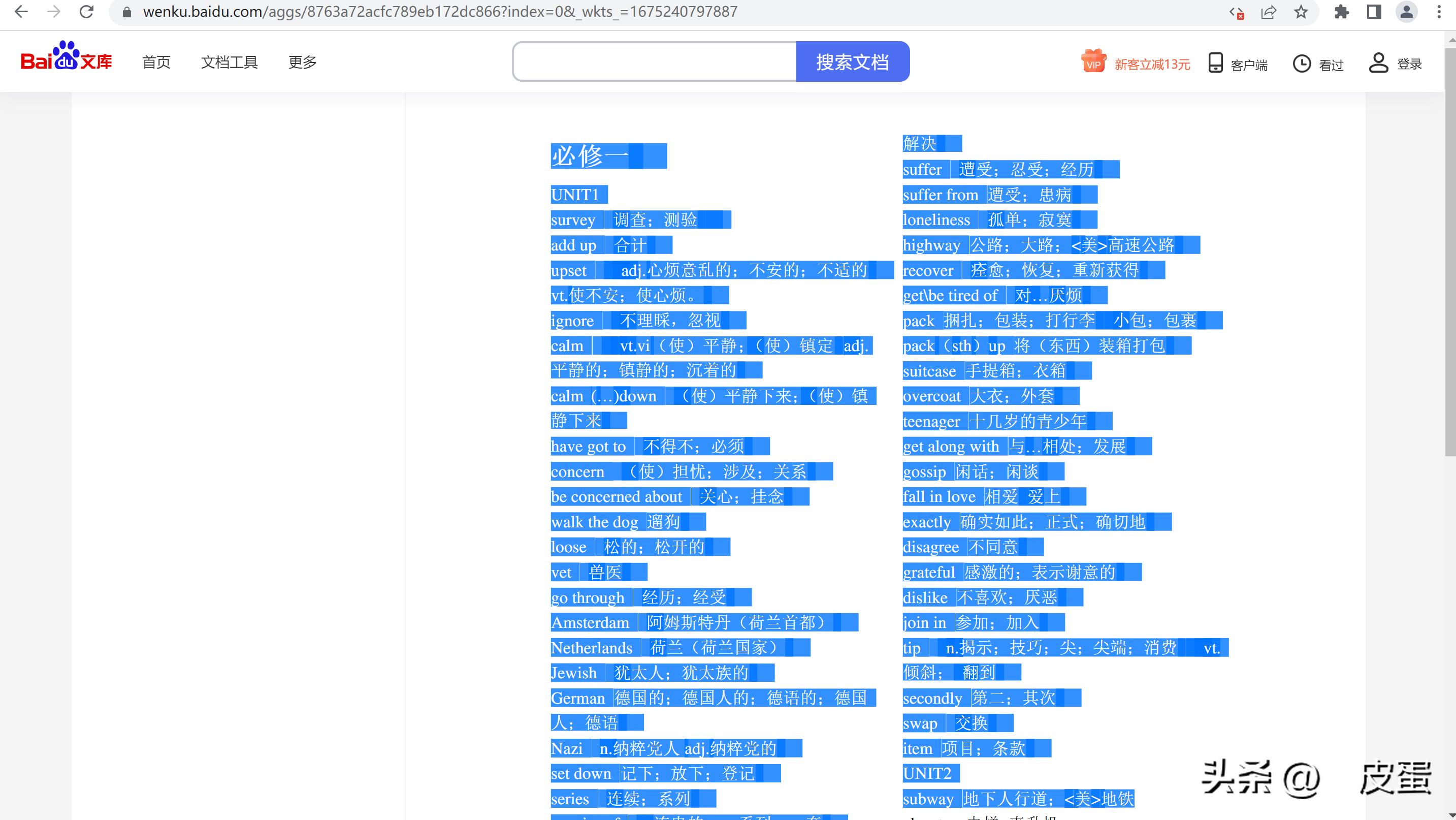This screenshot has width=1456, height=820.
Task: Go back to the previous page
Action: 21,12
